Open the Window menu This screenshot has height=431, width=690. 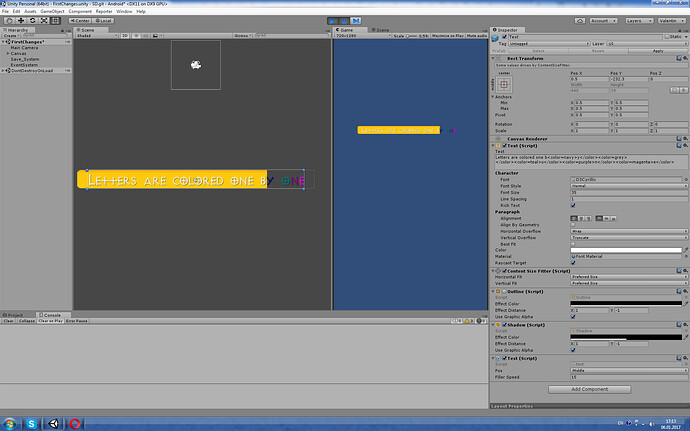(x=124, y=11)
